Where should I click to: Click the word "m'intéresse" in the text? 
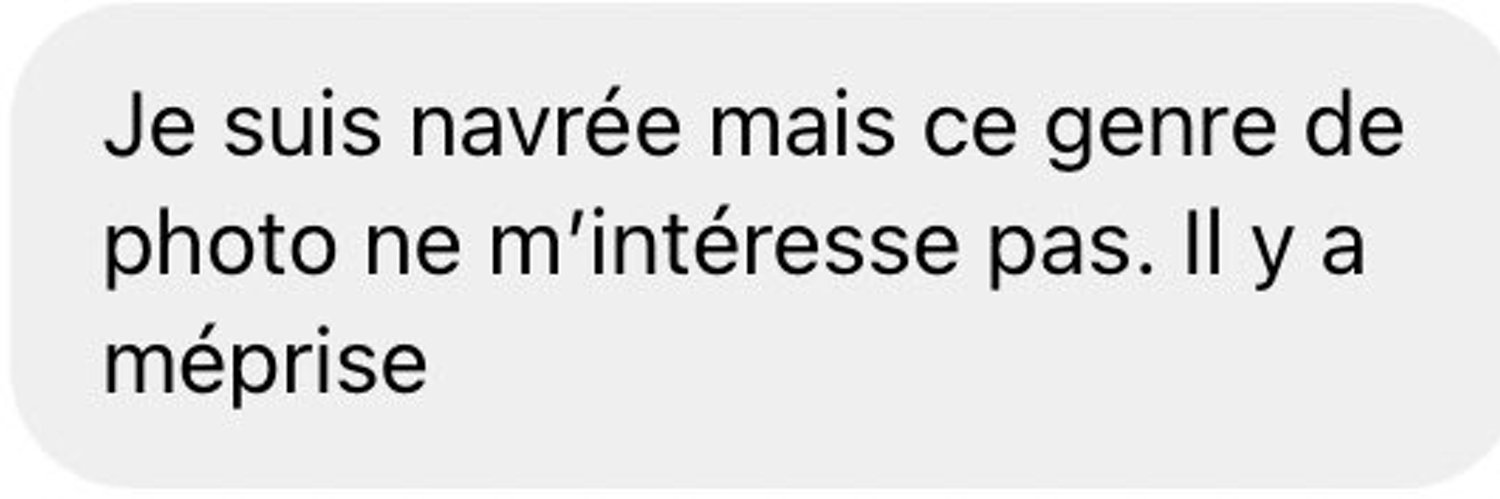(x=724, y=247)
